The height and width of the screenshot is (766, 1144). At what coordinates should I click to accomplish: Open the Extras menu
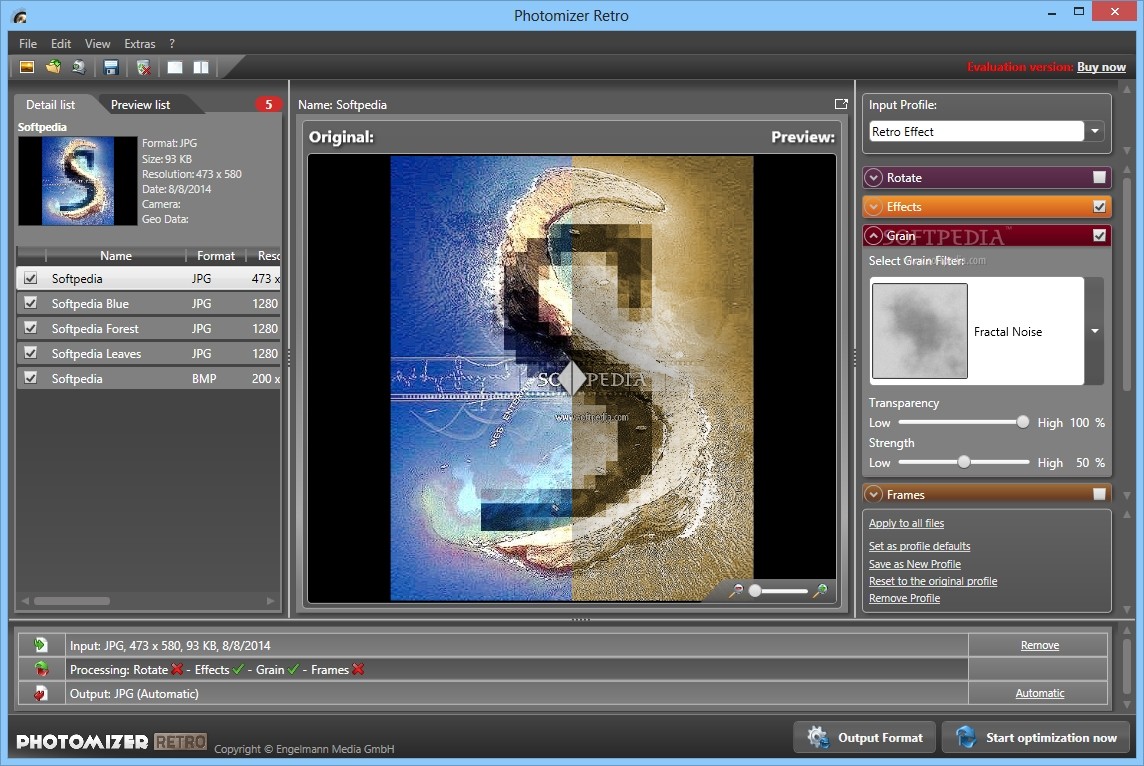pyautogui.click(x=139, y=44)
